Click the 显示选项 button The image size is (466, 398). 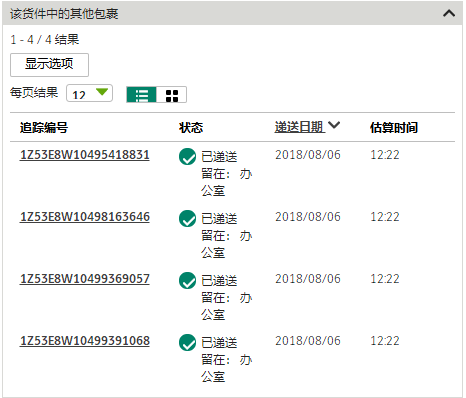click(49, 65)
